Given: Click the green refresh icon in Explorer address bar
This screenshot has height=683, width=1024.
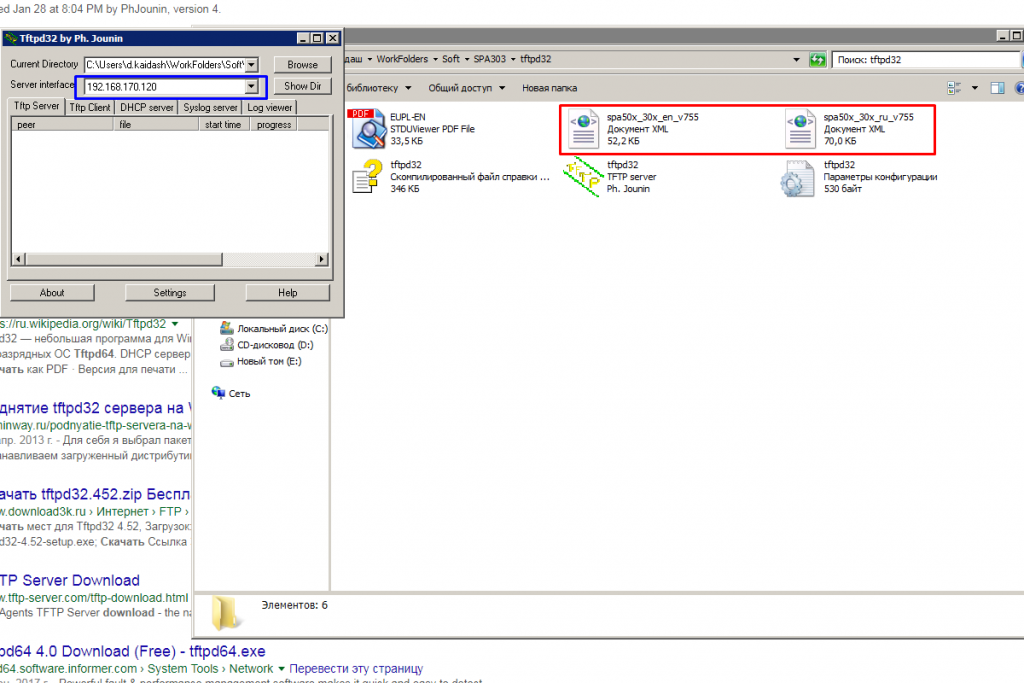Looking at the screenshot, I should [x=817, y=60].
